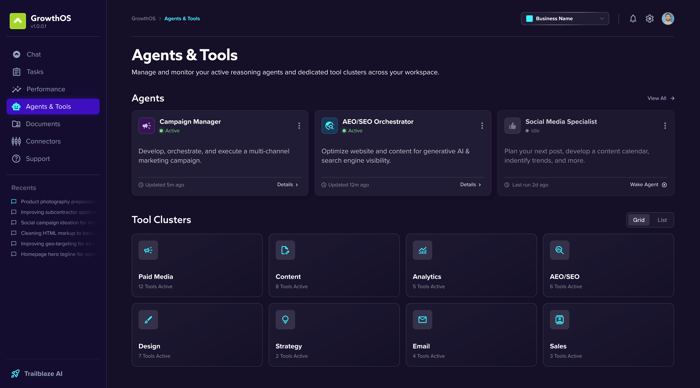This screenshot has height=388, width=700.
Task: Click the GrowthOS green logo icon
Action: click(18, 21)
